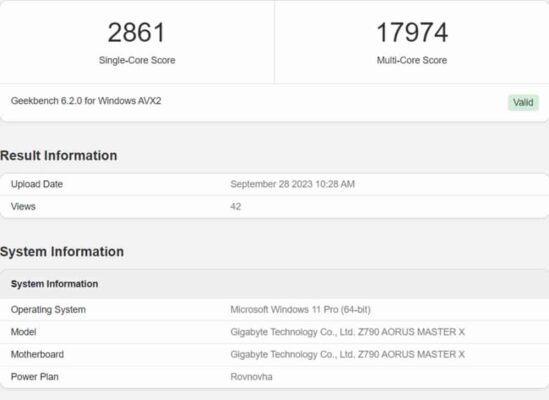
Task: Select the Operating System label
Action: pos(48,310)
